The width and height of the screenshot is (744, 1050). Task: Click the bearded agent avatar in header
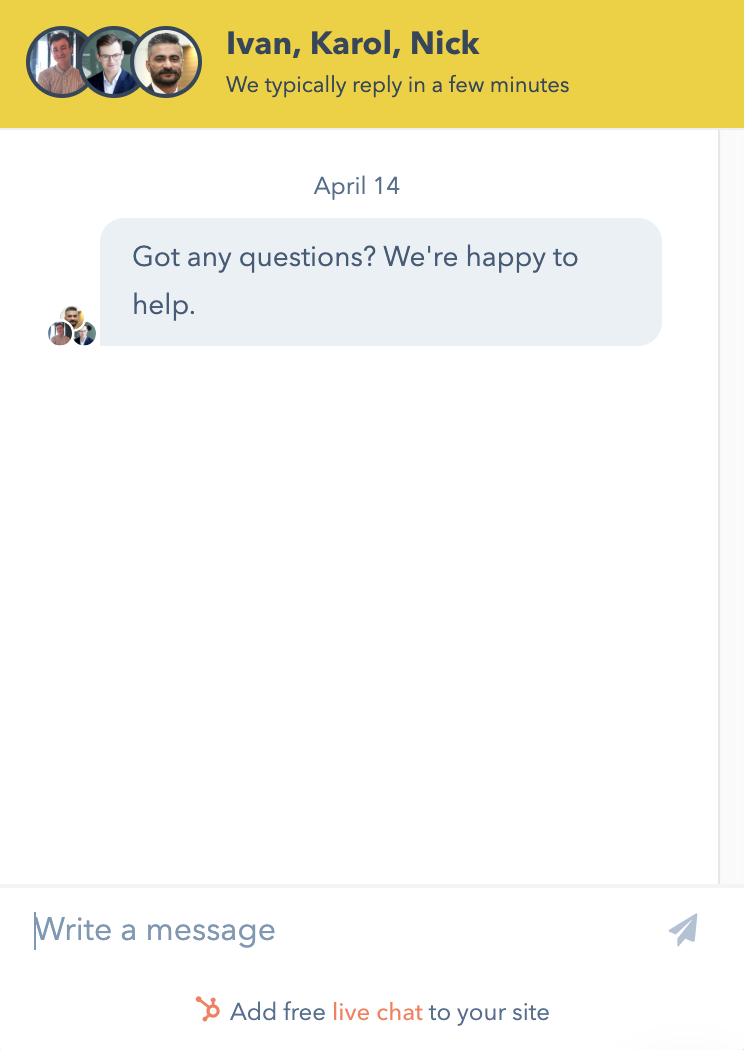click(x=167, y=62)
